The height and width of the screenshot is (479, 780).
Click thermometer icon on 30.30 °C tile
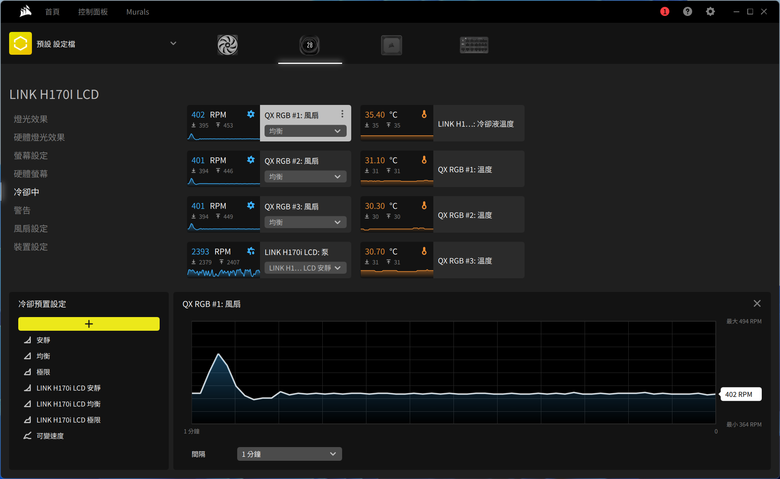point(424,205)
